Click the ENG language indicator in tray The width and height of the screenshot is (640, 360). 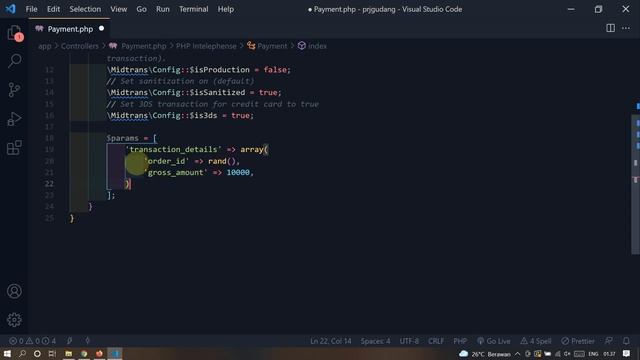click(x=593, y=354)
